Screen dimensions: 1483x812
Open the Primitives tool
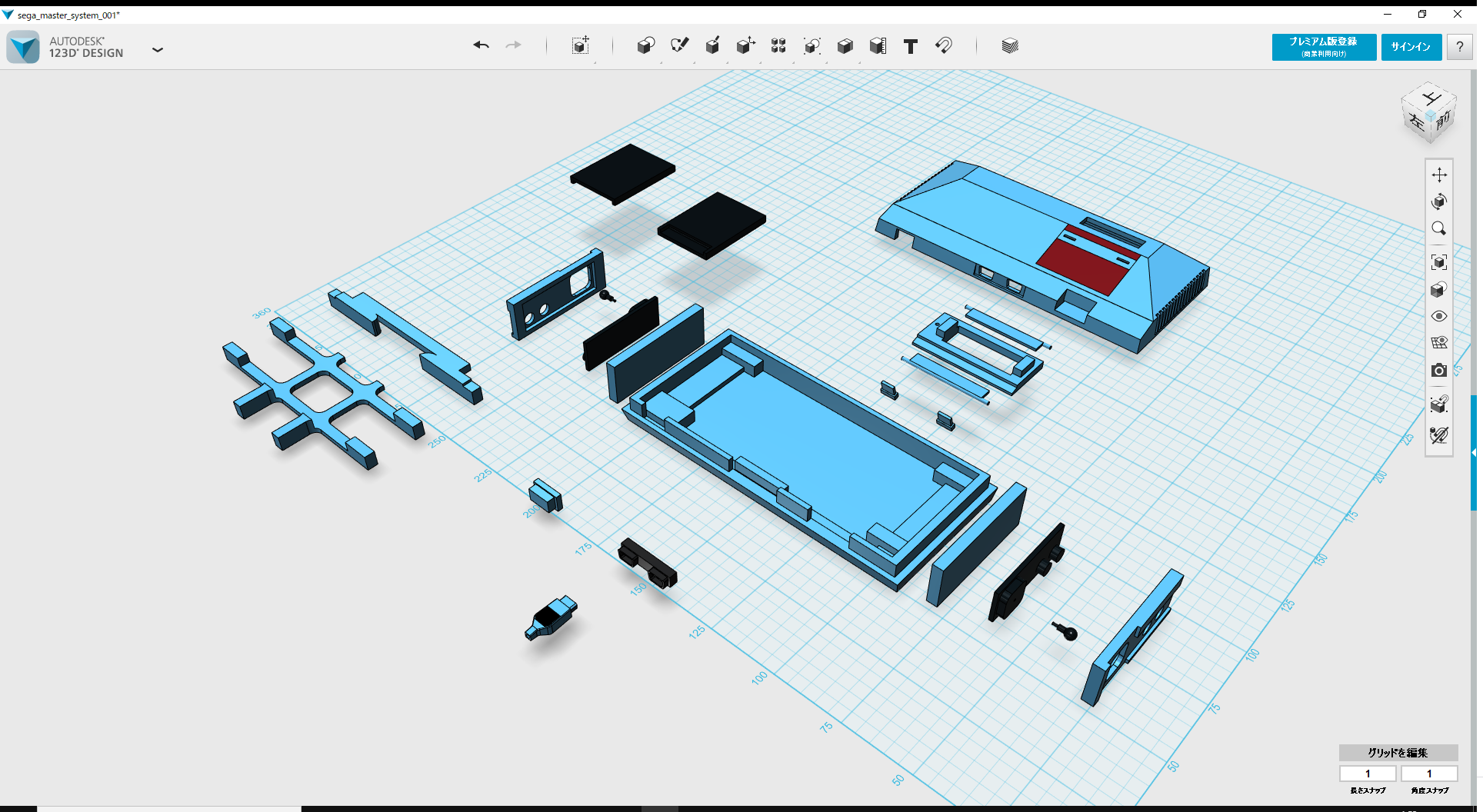645,46
